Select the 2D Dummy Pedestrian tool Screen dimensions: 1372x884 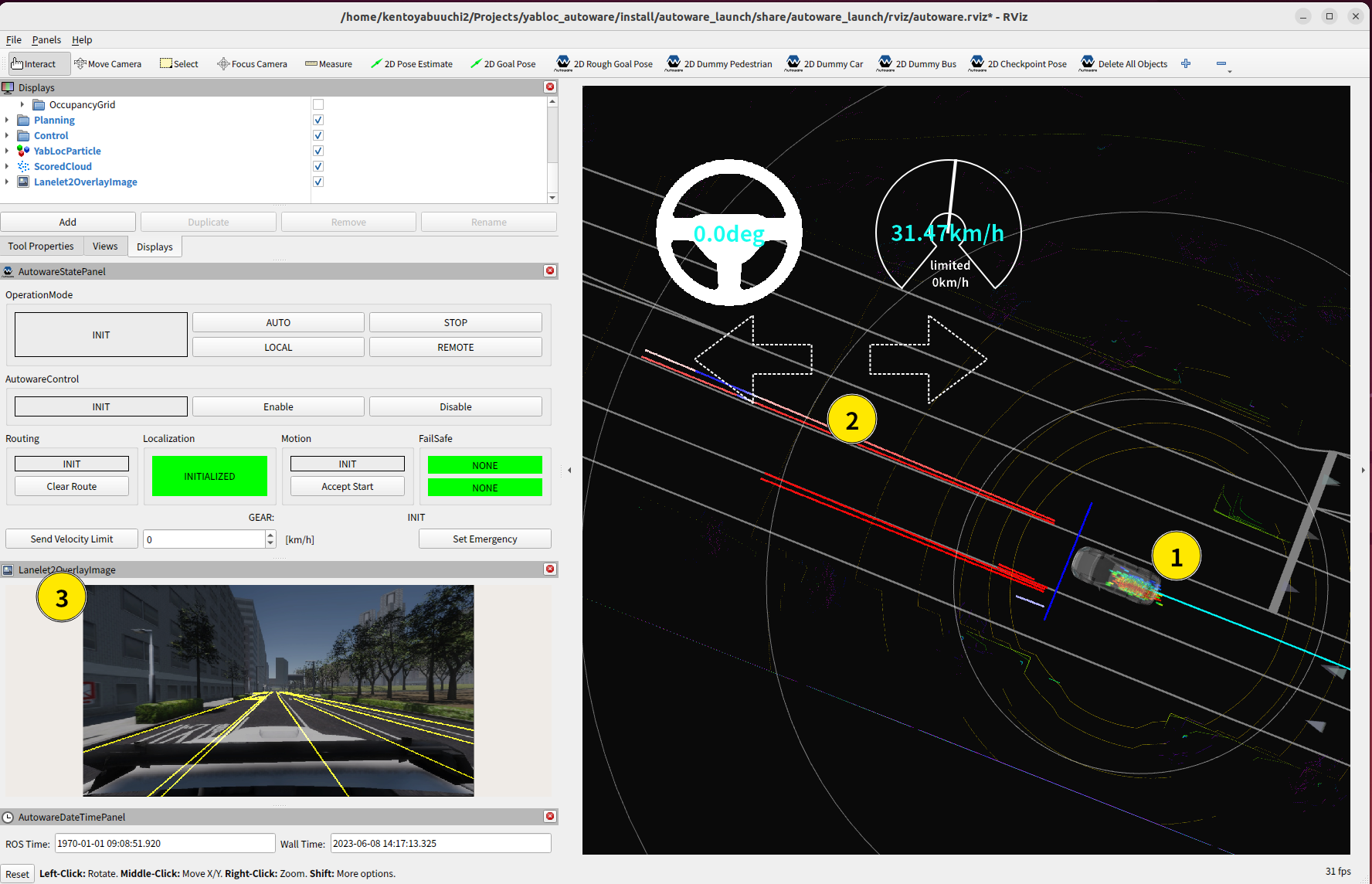pos(718,63)
